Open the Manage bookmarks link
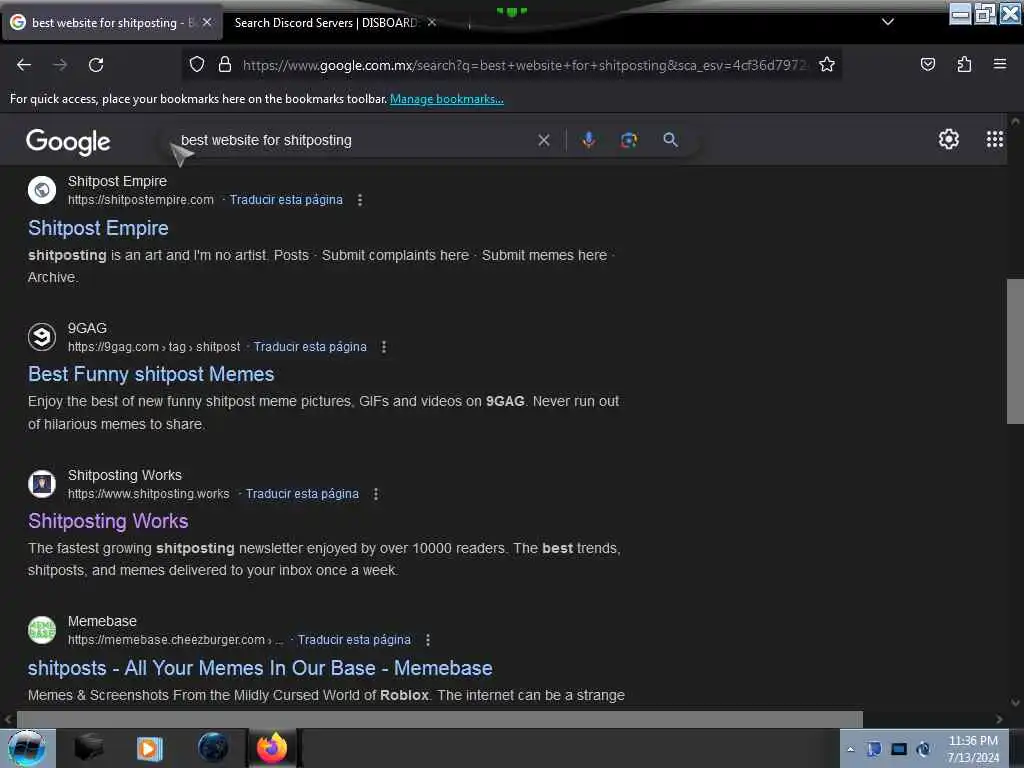Viewport: 1024px width, 768px height. 447,99
